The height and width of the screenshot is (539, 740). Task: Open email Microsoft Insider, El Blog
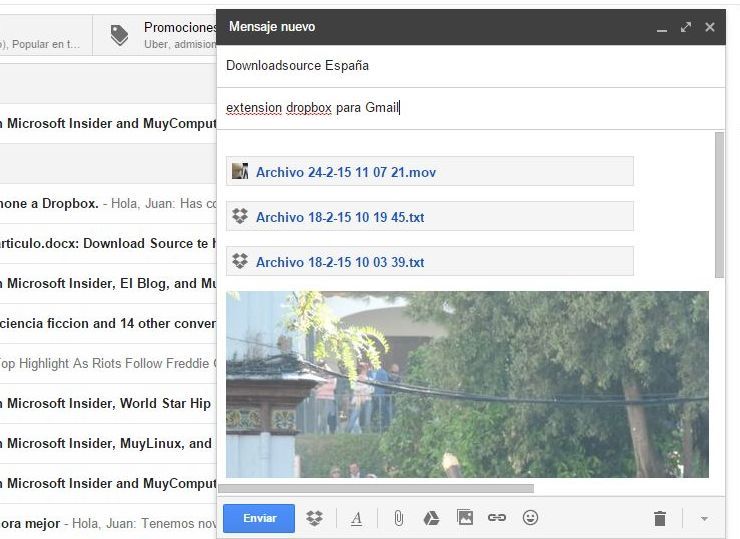108,283
